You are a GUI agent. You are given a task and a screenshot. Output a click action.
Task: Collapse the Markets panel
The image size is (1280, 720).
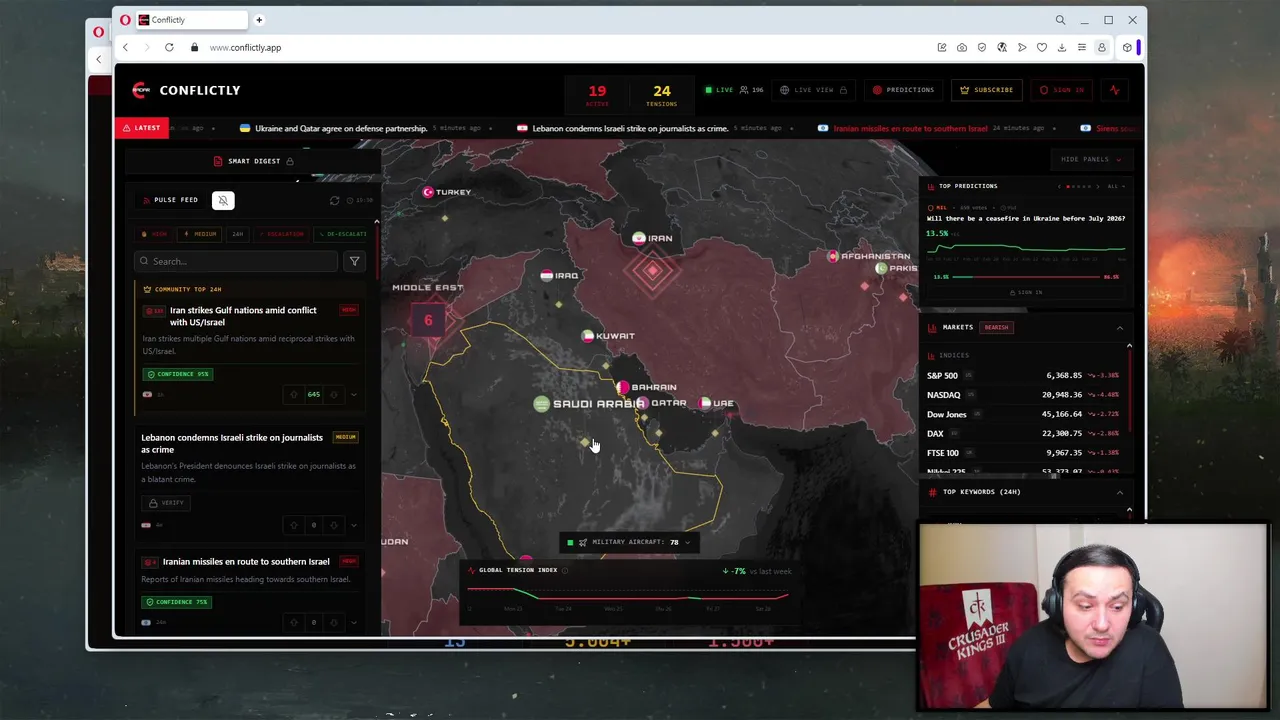pyautogui.click(x=1119, y=328)
